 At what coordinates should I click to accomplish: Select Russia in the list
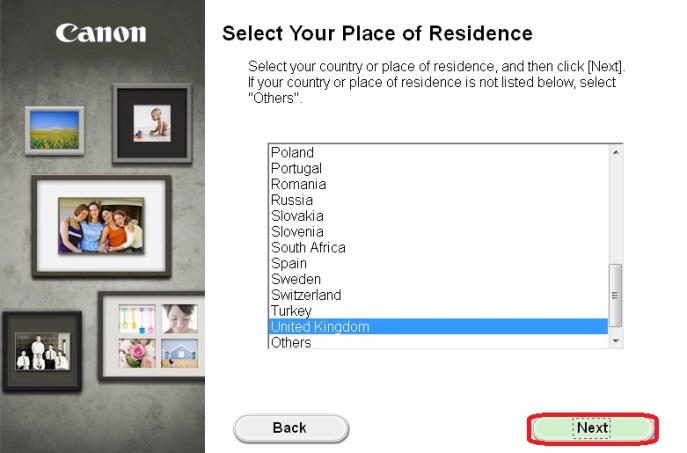292,200
